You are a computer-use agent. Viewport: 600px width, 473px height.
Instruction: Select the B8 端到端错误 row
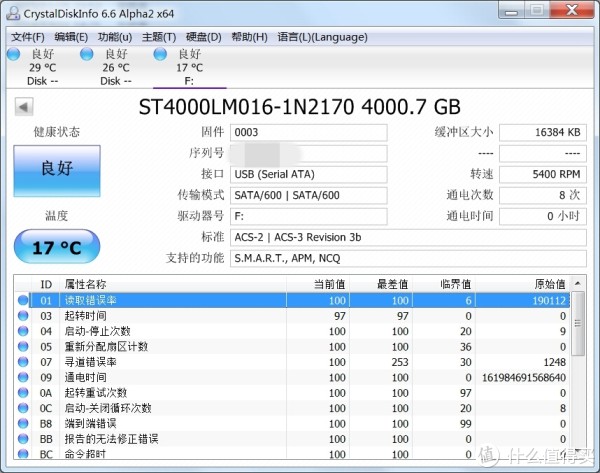293,424
